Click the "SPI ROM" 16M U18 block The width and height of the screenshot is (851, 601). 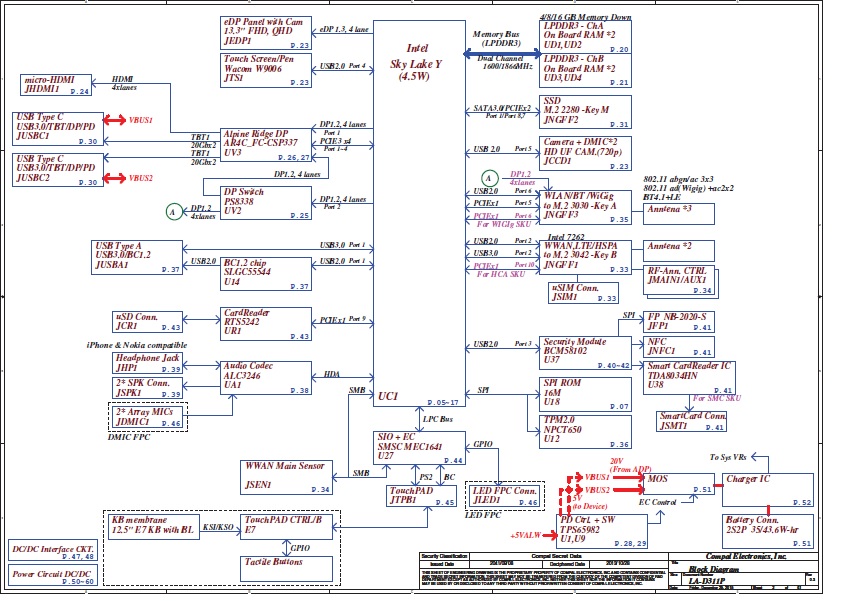[x=586, y=394]
